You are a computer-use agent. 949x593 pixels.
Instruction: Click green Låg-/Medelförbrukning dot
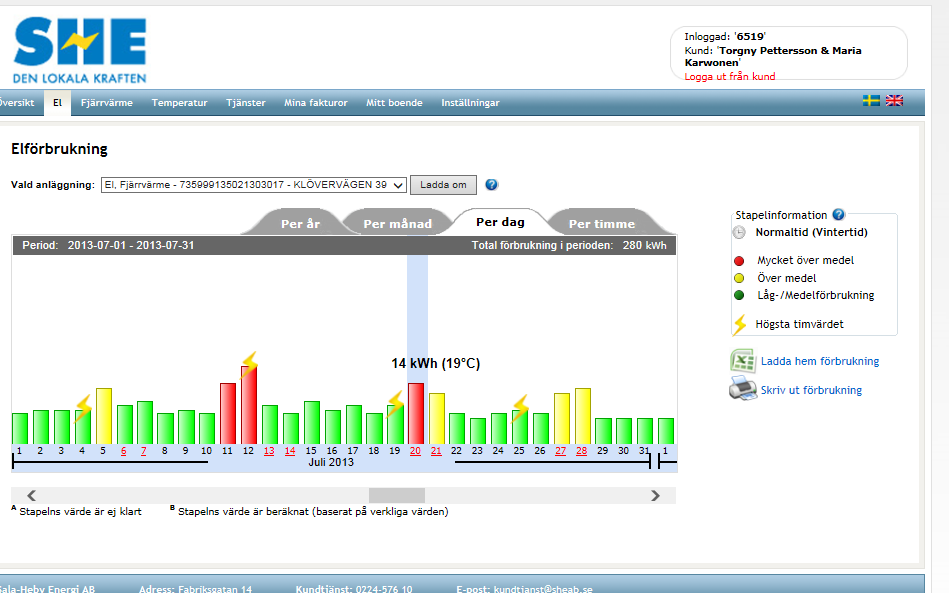pyautogui.click(x=739, y=295)
